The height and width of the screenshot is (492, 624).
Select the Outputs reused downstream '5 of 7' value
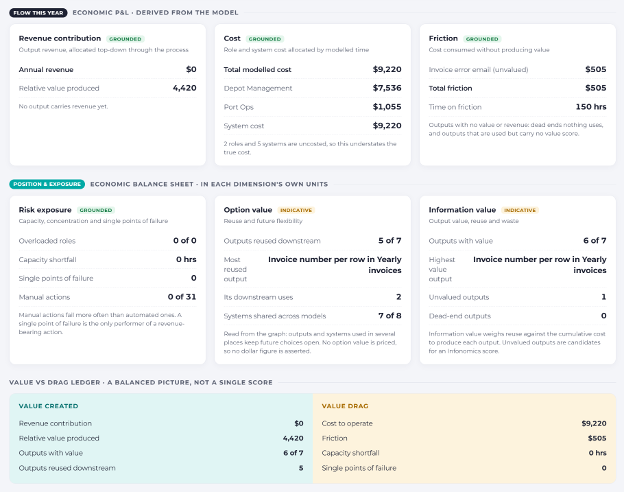390,240
